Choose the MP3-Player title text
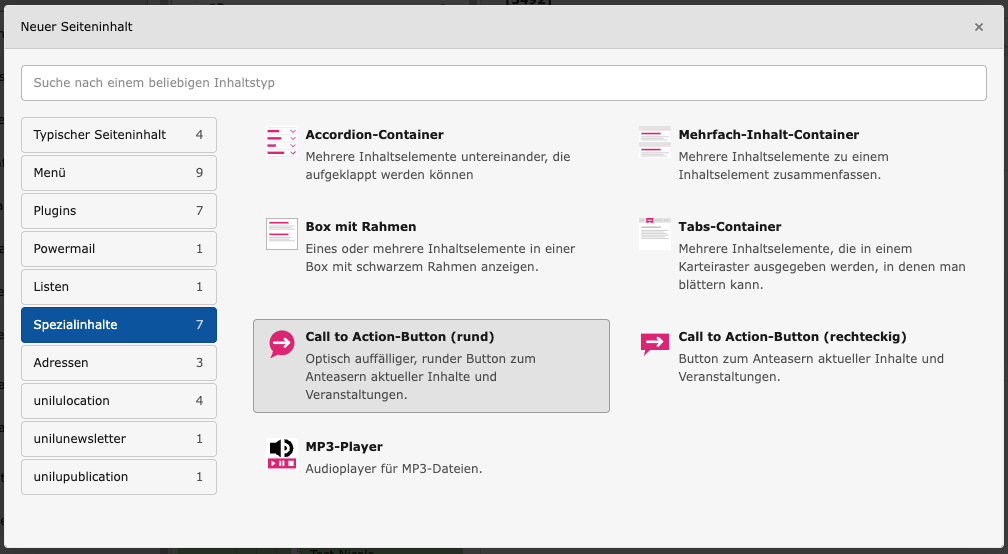Image resolution: width=1008 pixels, height=554 pixels. pyautogui.click(x=344, y=447)
